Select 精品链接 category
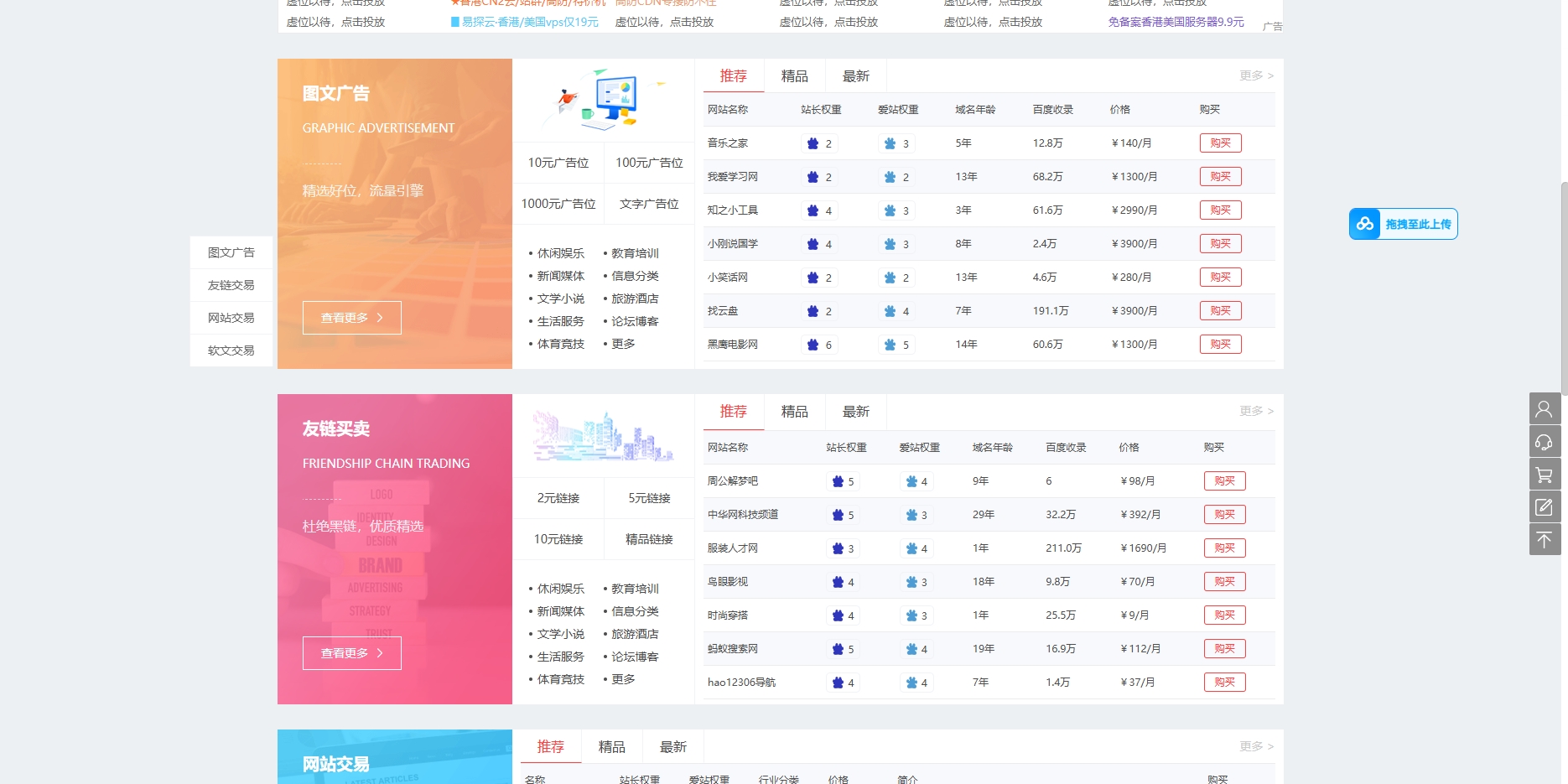The image size is (1568, 784). tap(649, 539)
